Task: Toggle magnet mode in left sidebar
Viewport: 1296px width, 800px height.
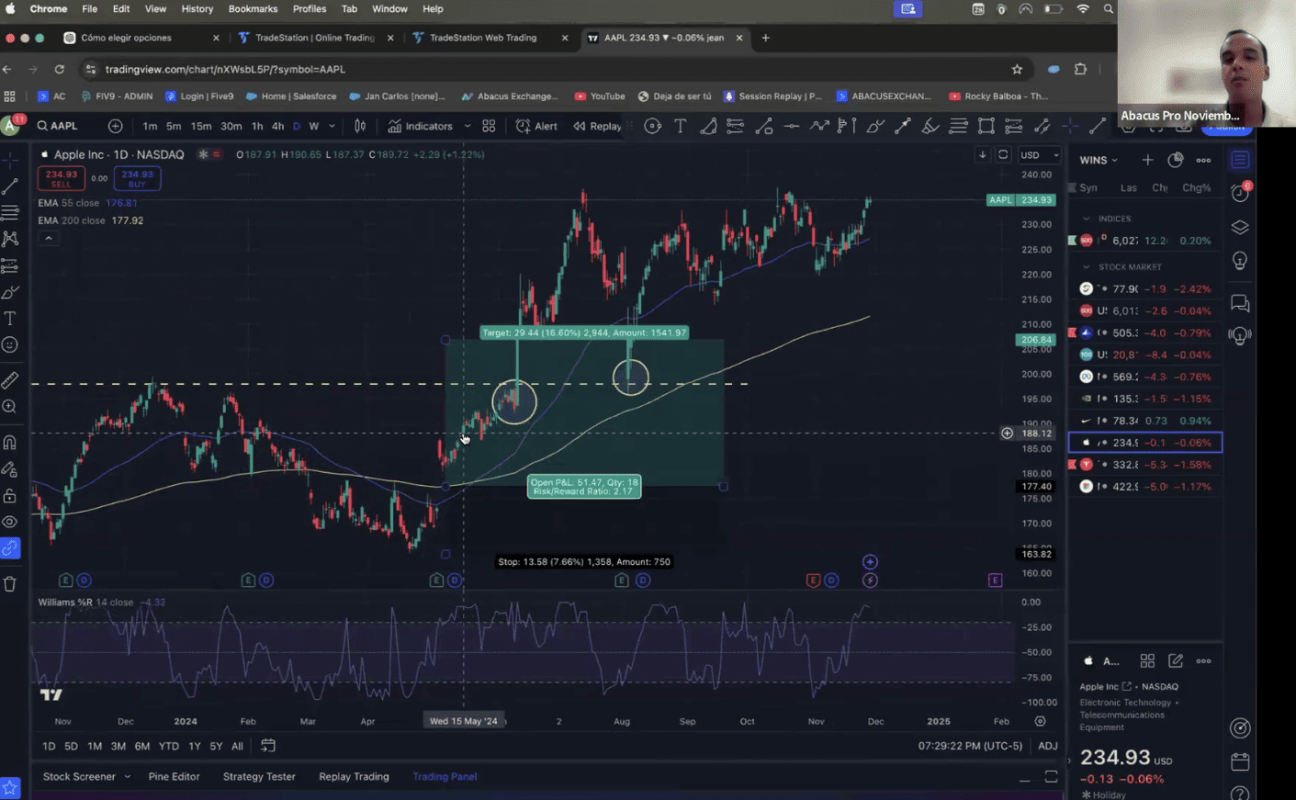Action: pos(10,442)
